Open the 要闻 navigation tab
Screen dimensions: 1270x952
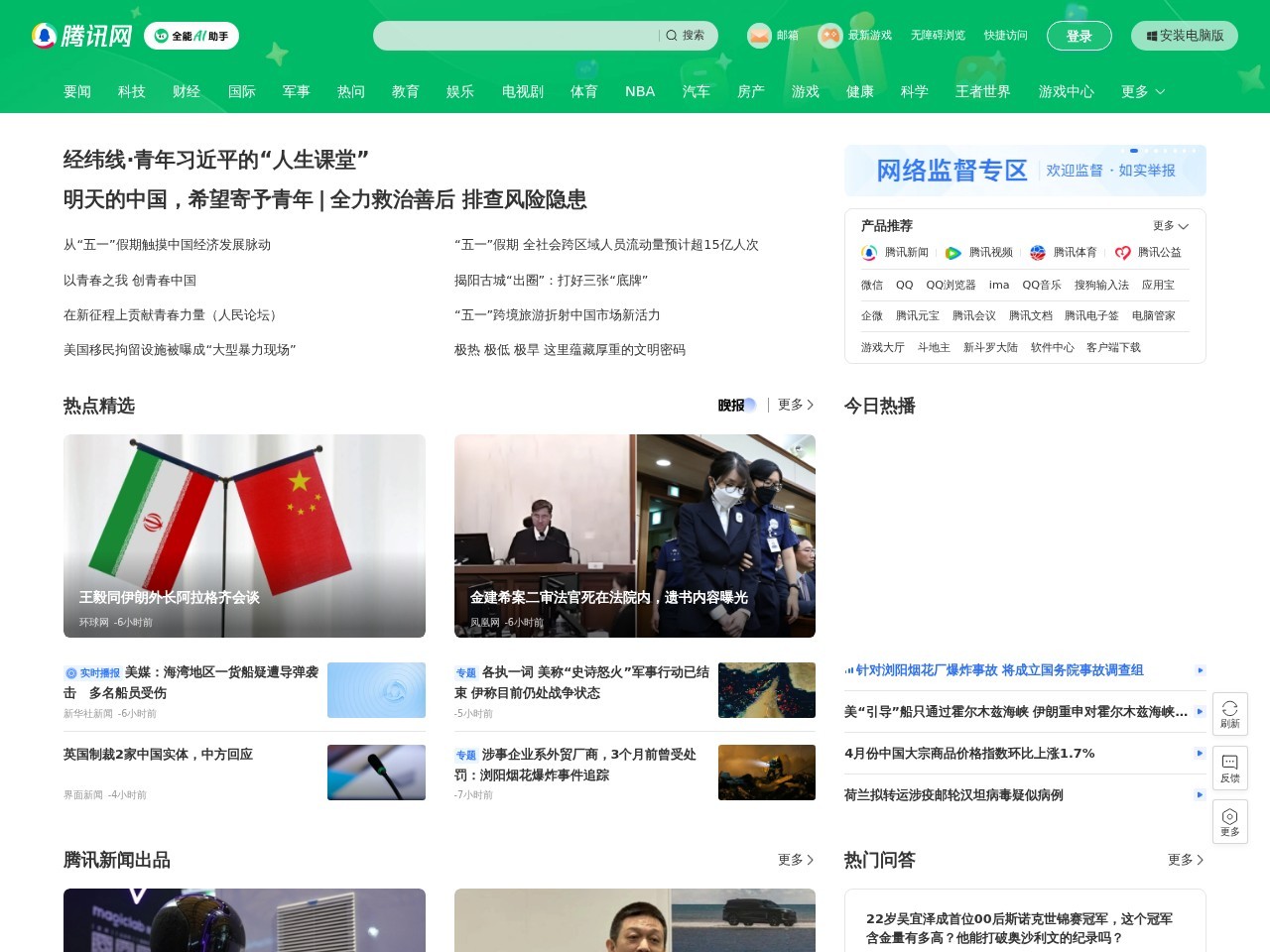[77, 91]
